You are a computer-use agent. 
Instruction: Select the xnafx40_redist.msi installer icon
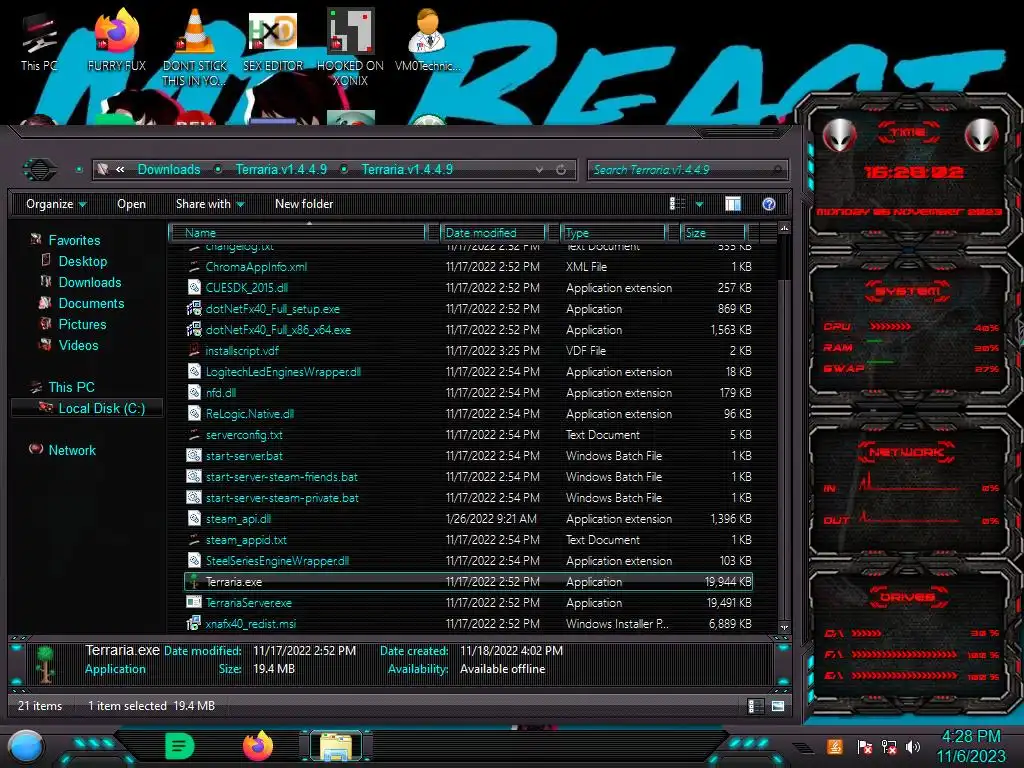[194, 623]
